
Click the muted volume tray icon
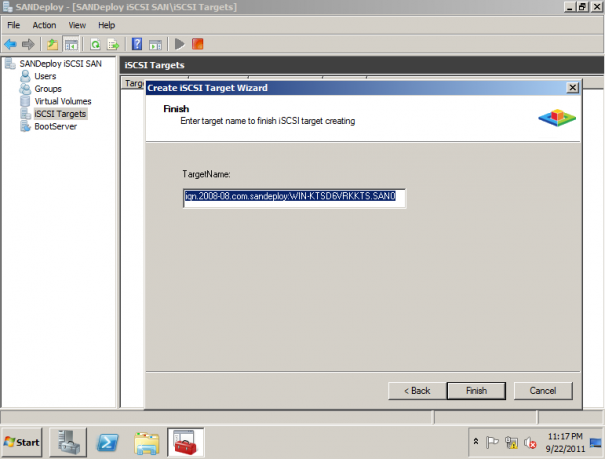(530, 443)
